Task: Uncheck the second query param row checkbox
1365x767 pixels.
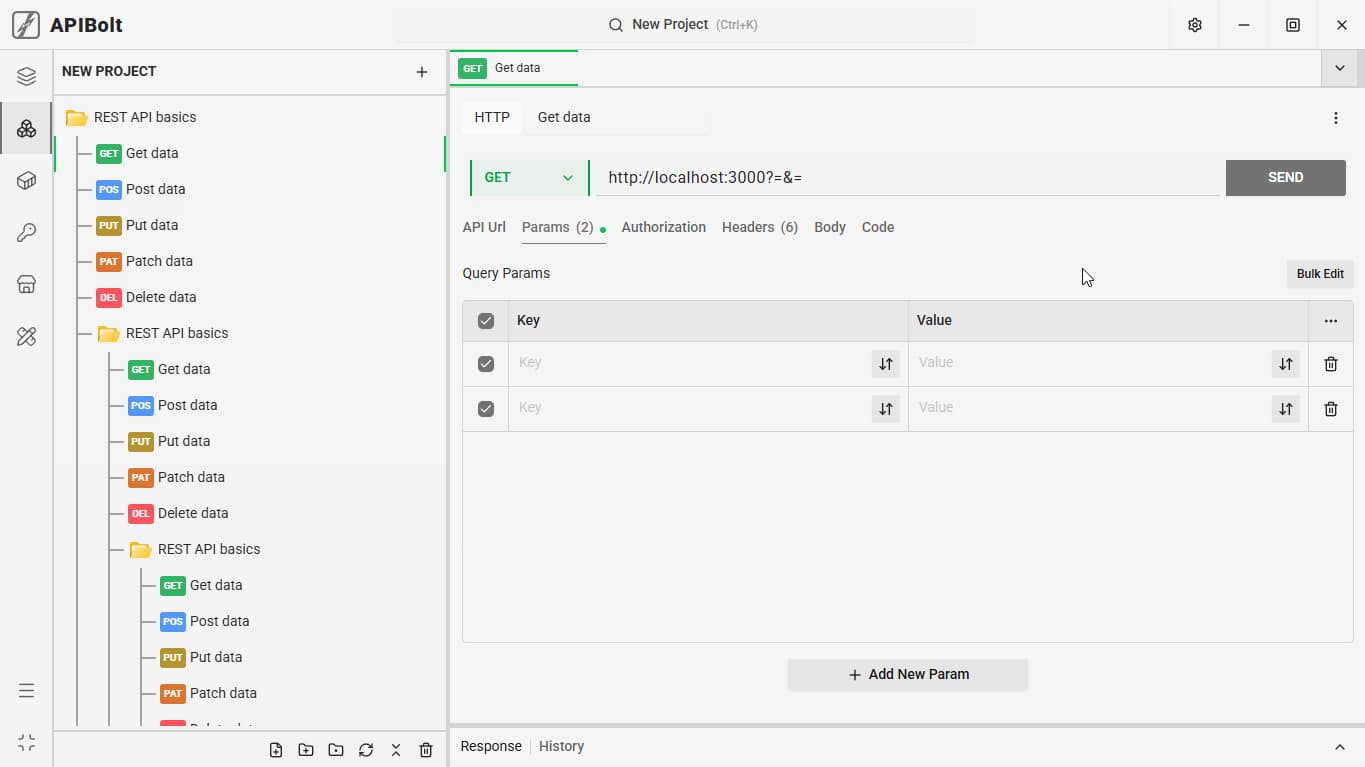Action: (486, 409)
